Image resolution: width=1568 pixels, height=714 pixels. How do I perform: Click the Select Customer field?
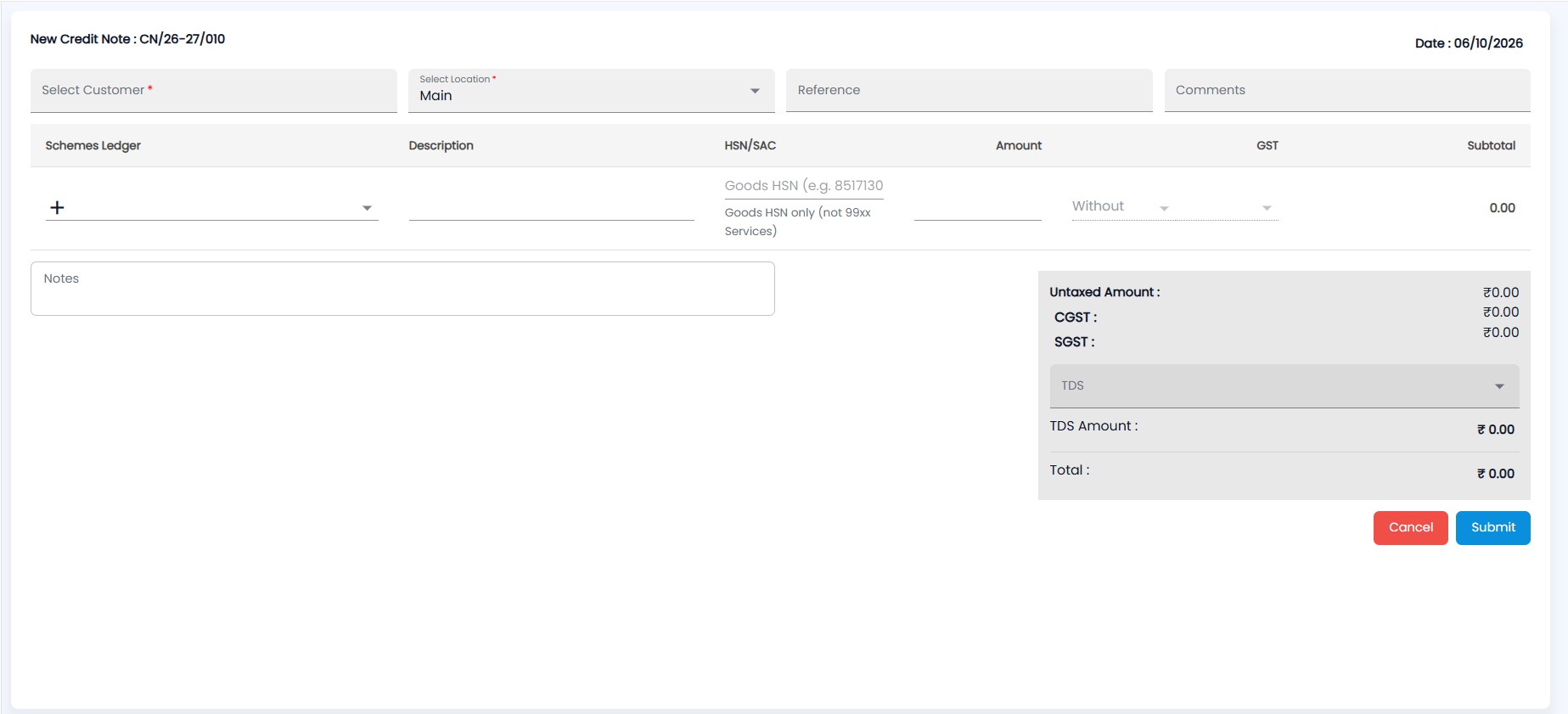[214, 91]
